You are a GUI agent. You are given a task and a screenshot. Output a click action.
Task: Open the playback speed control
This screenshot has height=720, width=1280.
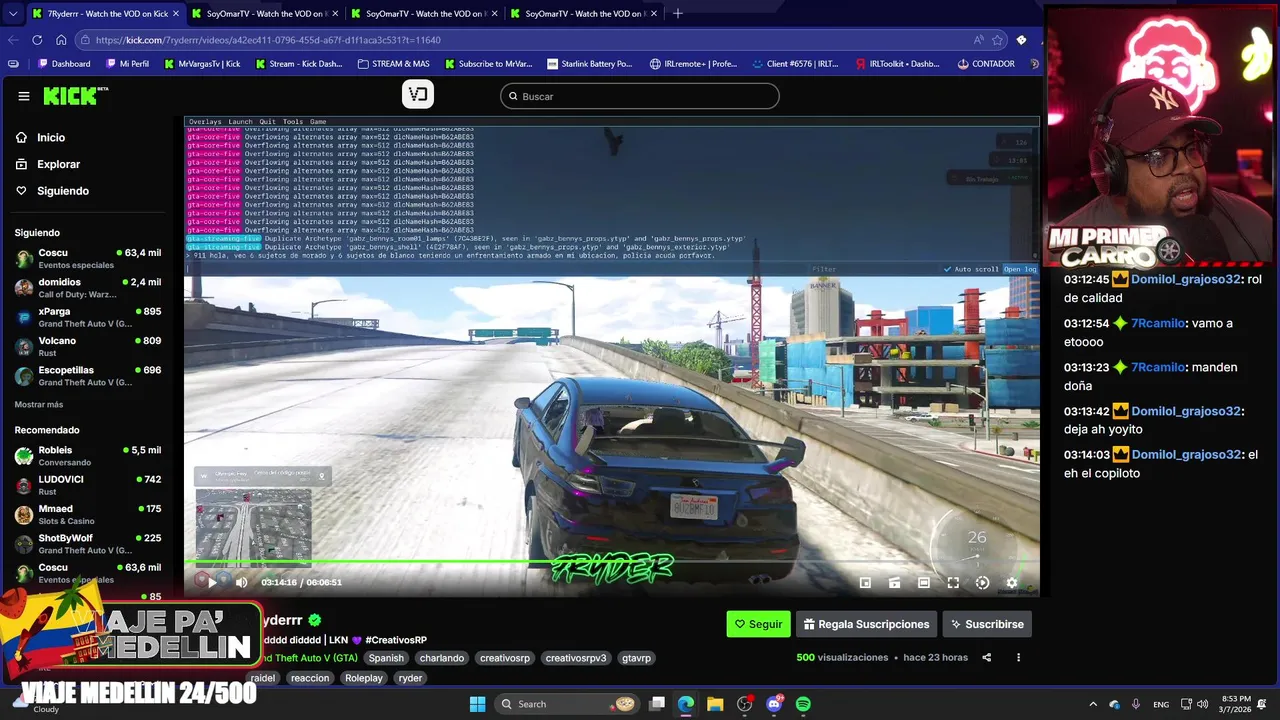(x=982, y=583)
